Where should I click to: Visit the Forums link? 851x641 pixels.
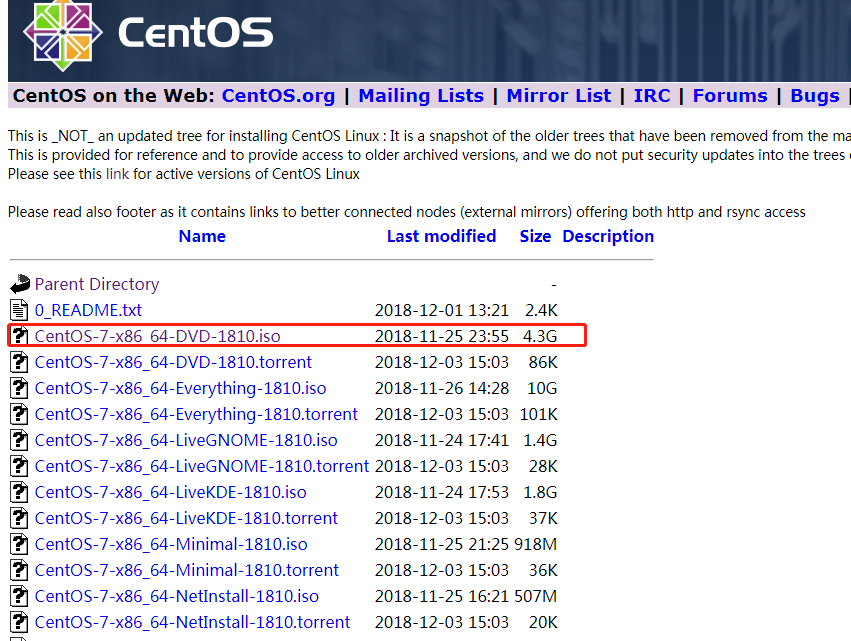coord(730,95)
